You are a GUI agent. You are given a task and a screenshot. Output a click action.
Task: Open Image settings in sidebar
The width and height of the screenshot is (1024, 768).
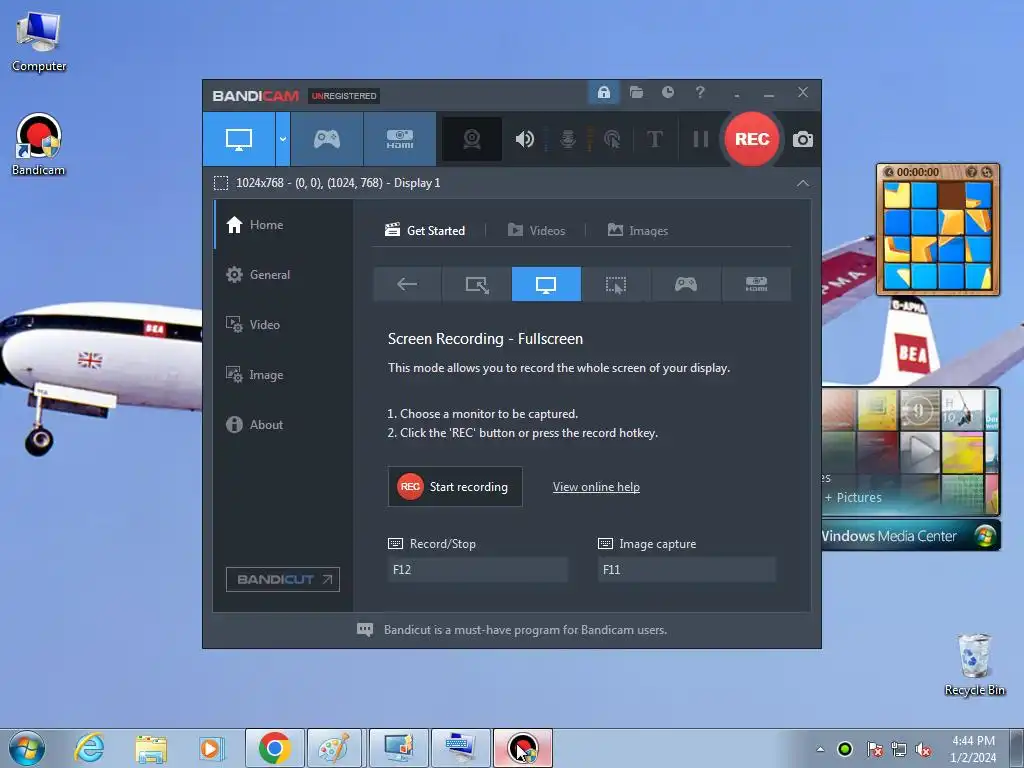[283, 374]
